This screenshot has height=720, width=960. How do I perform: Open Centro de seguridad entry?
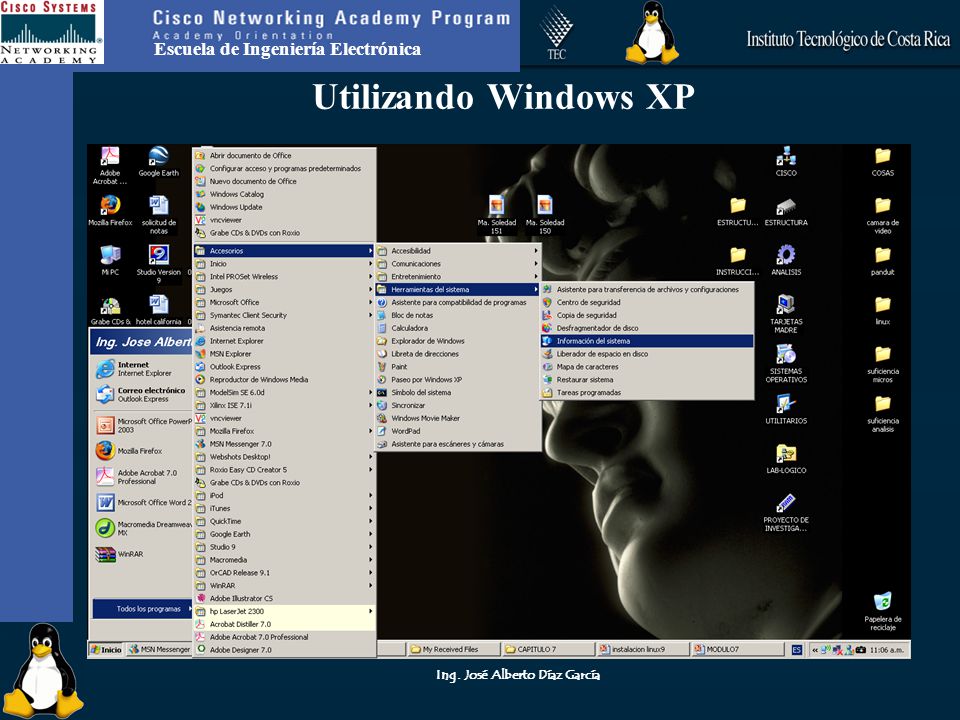tap(647, 302)
